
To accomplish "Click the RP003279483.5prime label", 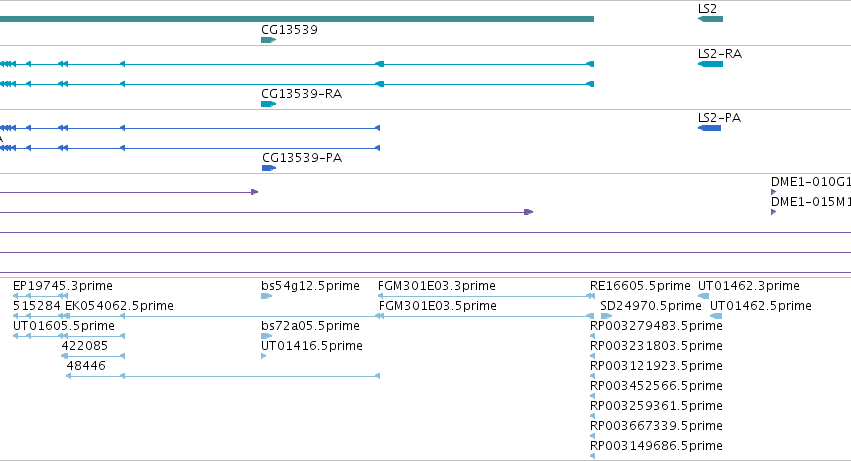I will click(656, 326).
